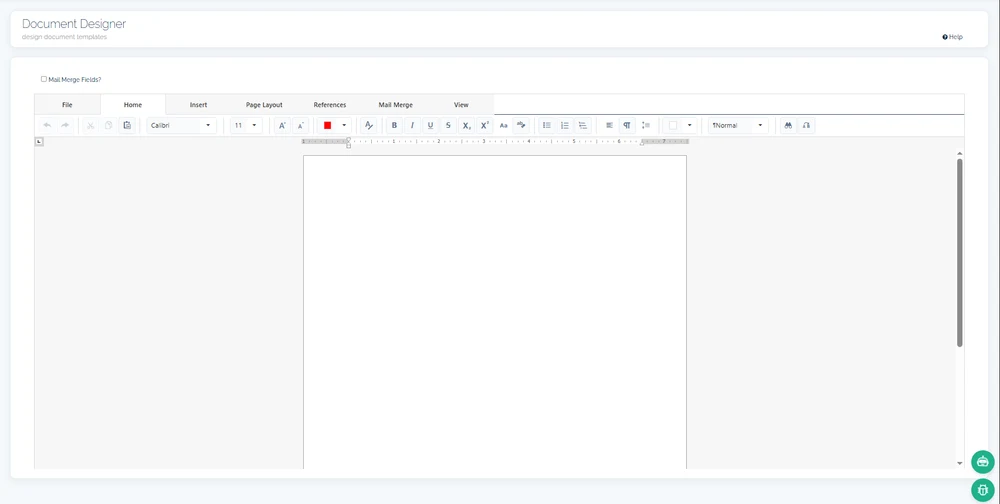The height and width of the screenshot is (504, 1000).
Task: Click the Redo arrow icon
Action: (65, 126)
